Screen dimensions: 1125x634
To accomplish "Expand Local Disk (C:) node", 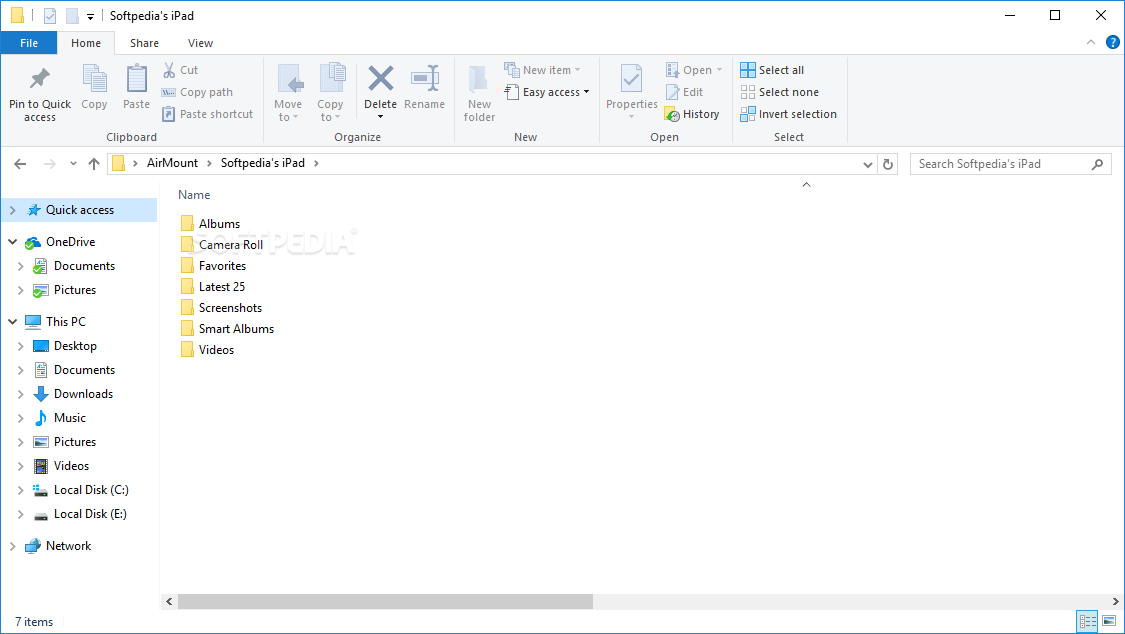I will tap(21, 490).
